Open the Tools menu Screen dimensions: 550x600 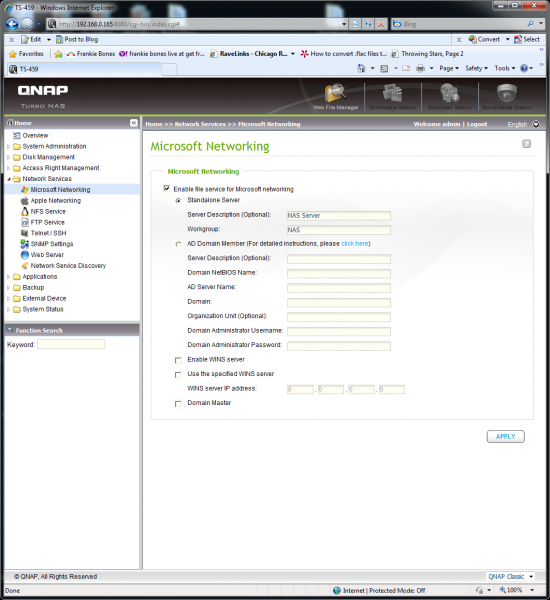click(x=504, y=68)
